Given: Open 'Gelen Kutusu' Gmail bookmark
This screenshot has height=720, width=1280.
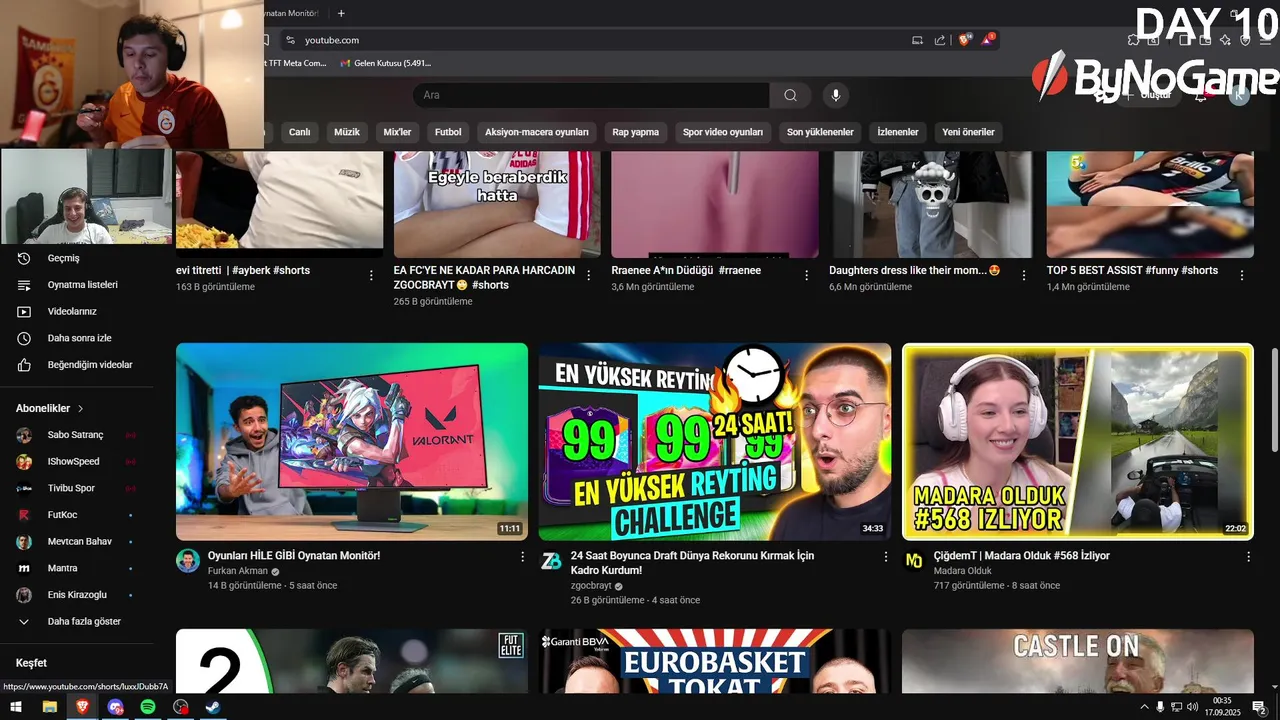Looking at the screenshot, I should [386, 63].
